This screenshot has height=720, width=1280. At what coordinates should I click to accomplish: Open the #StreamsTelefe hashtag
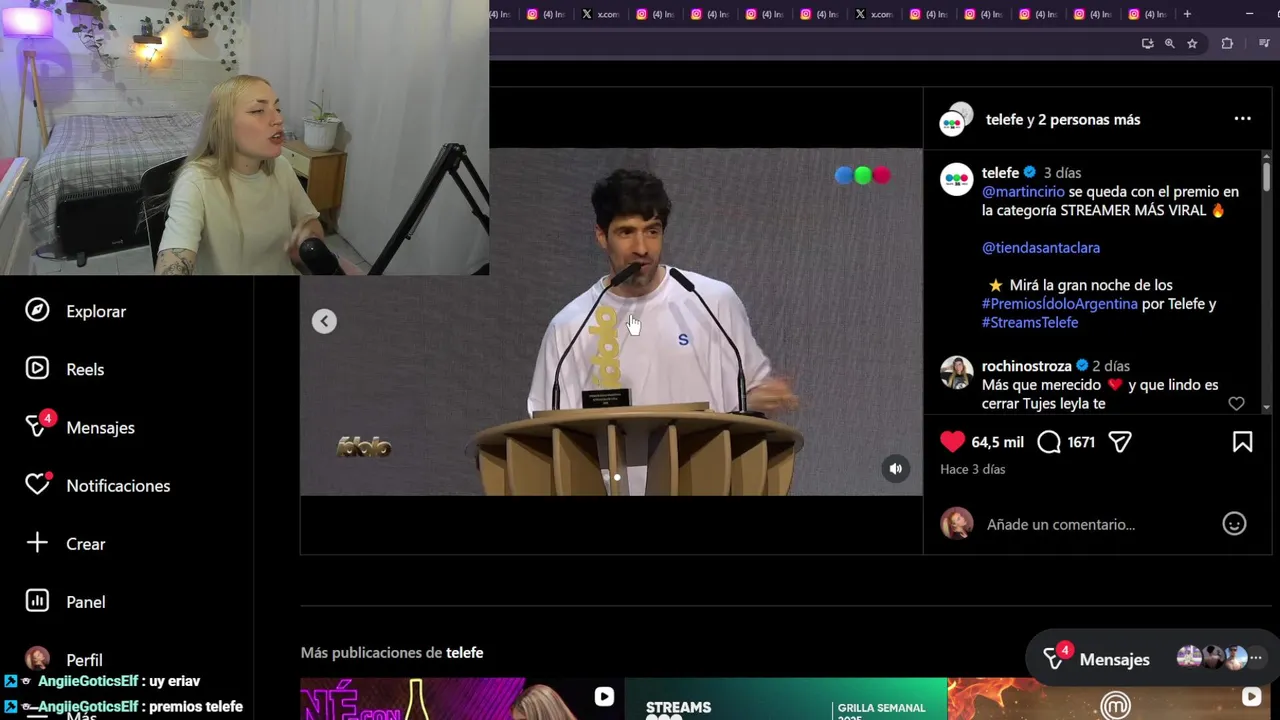1030,322
